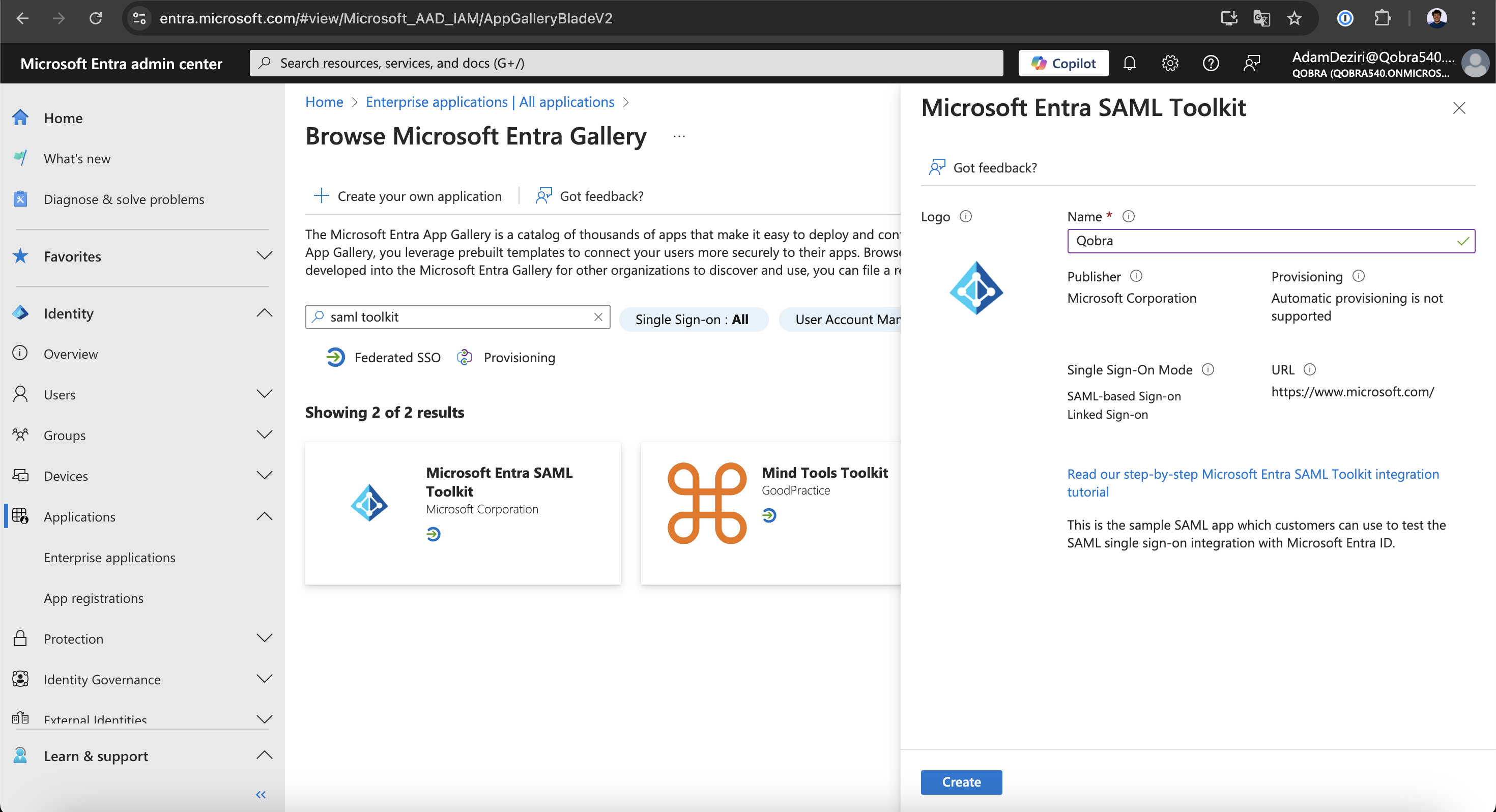Click the info icon beside Publisher
Screen dimensions: 1496x812
point(1136,276)
